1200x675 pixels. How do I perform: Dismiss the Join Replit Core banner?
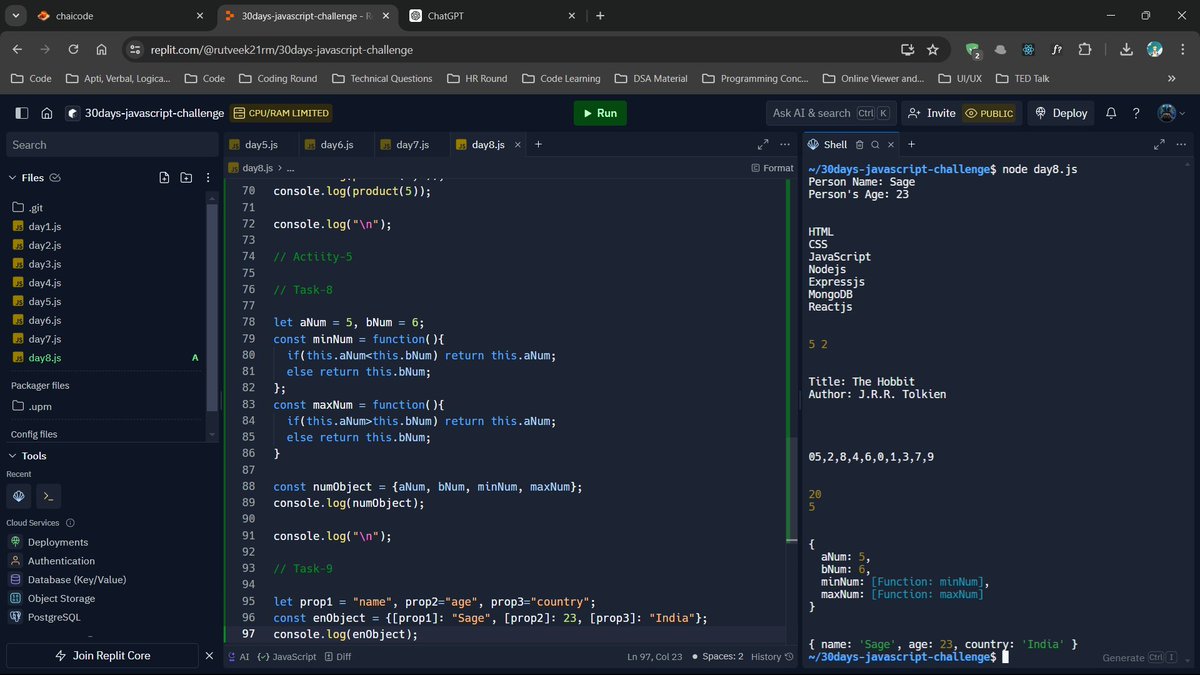pos(209,656)
